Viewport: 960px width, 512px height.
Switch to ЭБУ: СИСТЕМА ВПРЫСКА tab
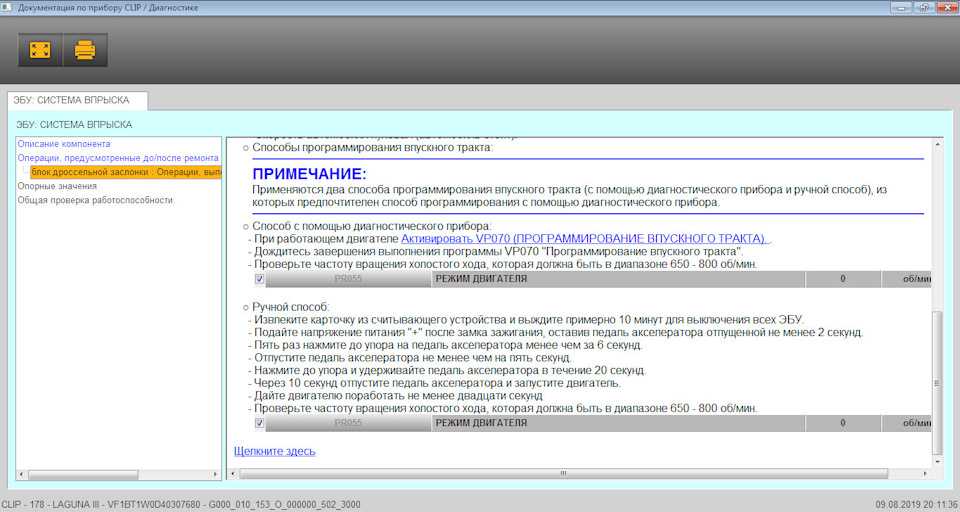(77, 101)
